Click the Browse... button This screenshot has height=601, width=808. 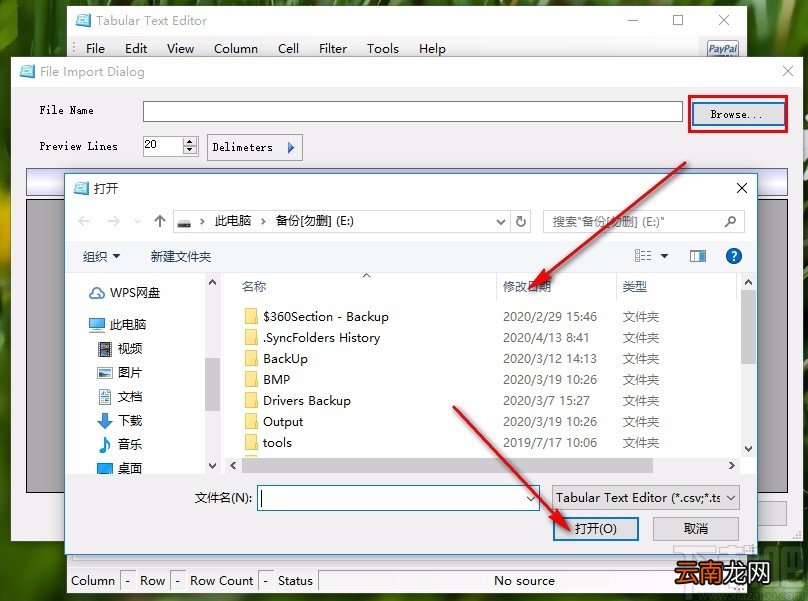[738, 114]
